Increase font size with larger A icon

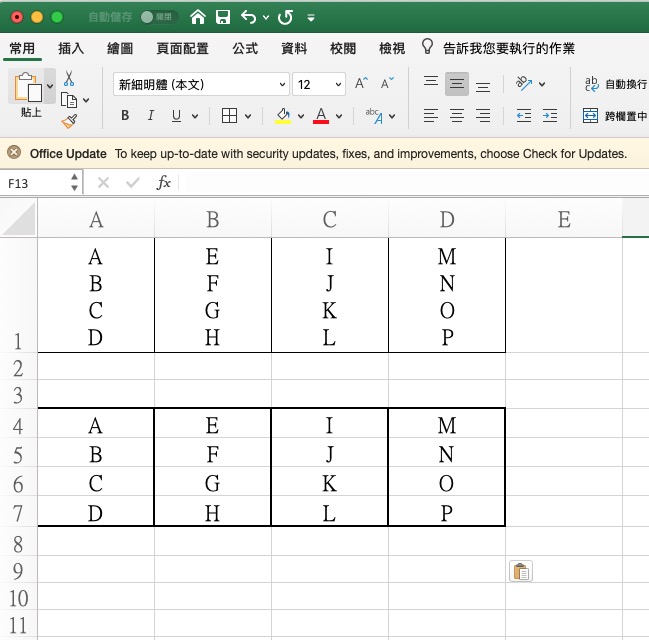(362, 84)
